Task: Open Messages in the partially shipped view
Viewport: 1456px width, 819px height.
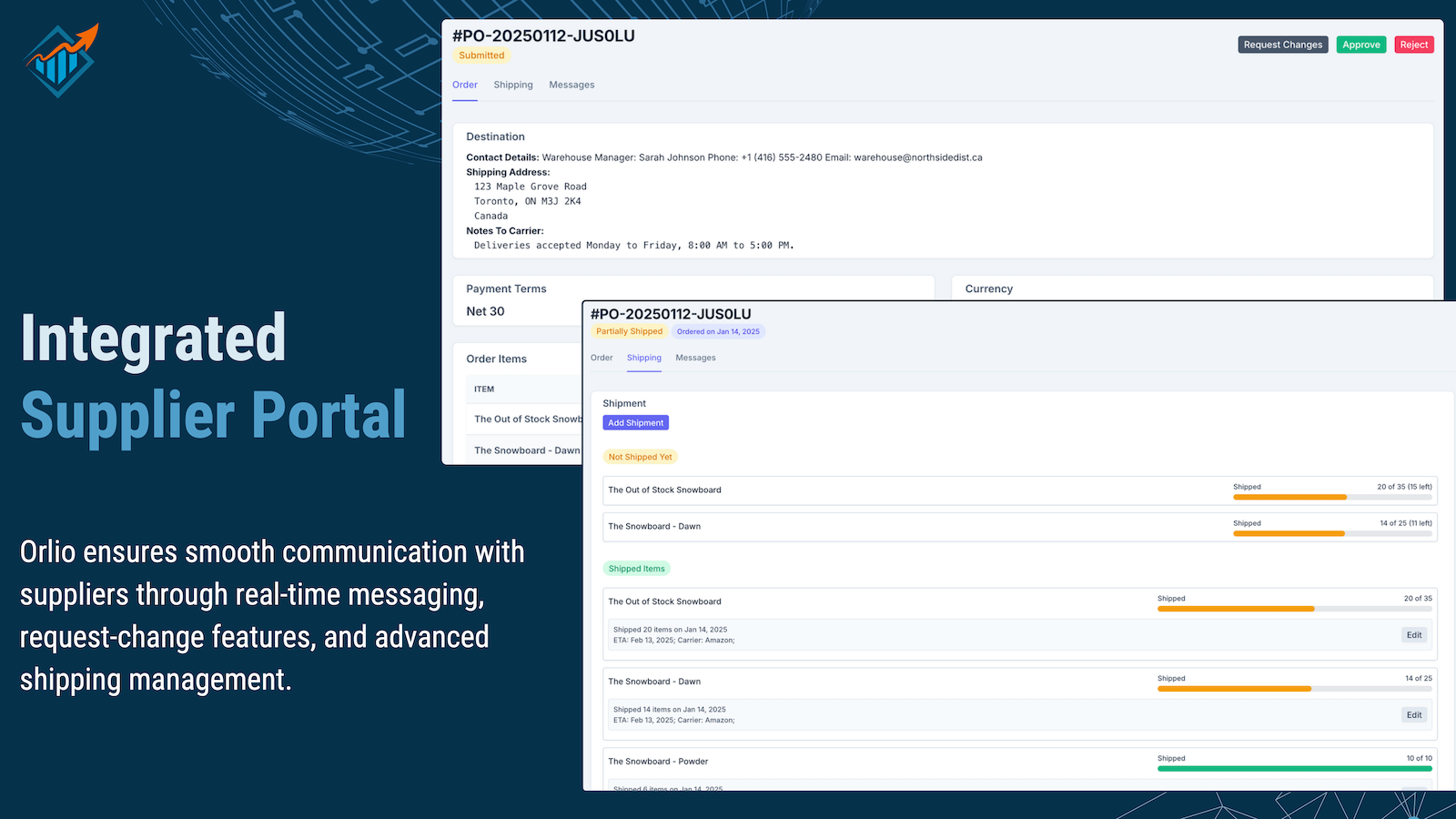Action: tap(695, 358)
